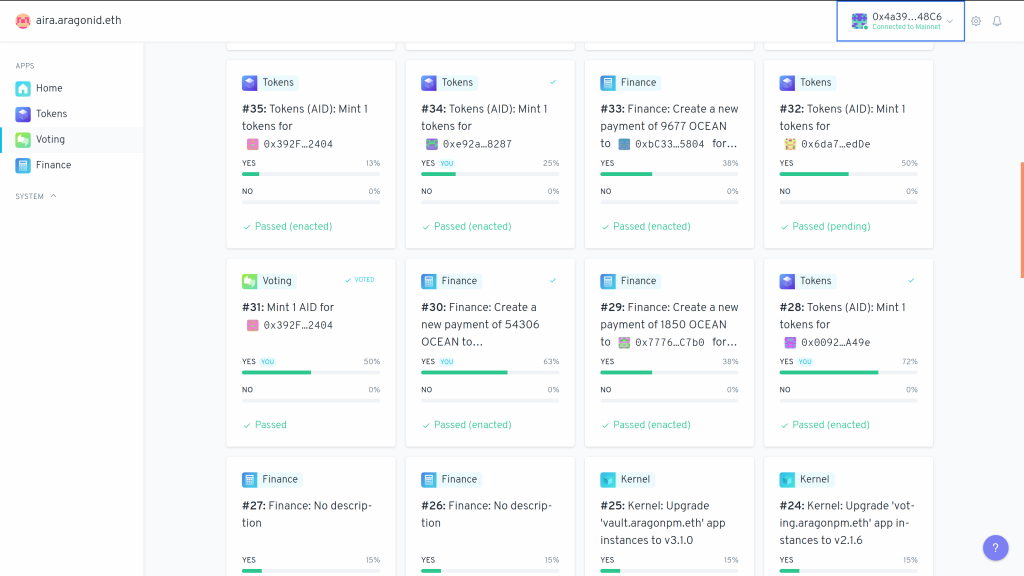Go to Tokens in the apps menu
The image size is (1024, 576).
[52, 114]
